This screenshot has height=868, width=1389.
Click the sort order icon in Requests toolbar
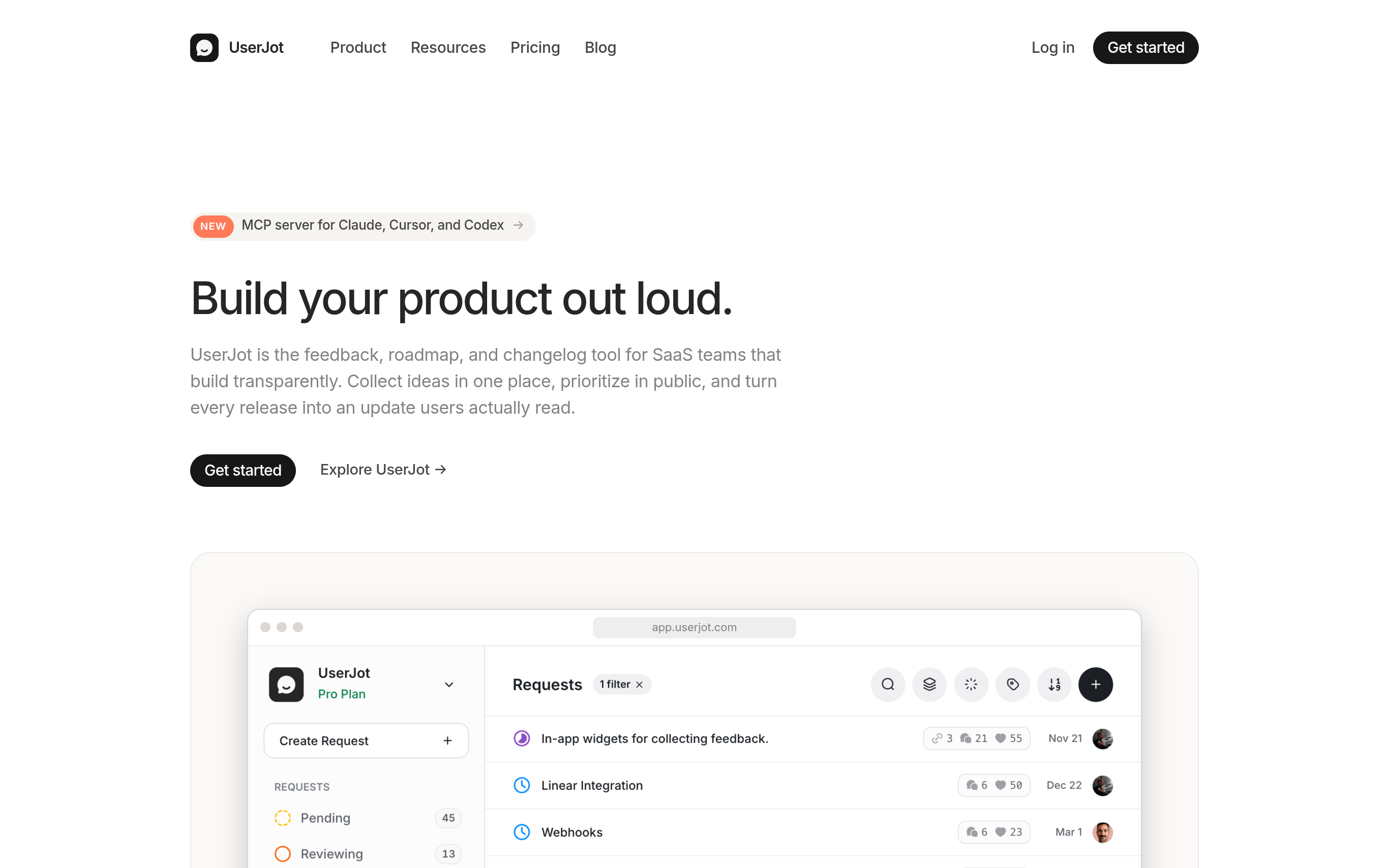[1054, 685]
